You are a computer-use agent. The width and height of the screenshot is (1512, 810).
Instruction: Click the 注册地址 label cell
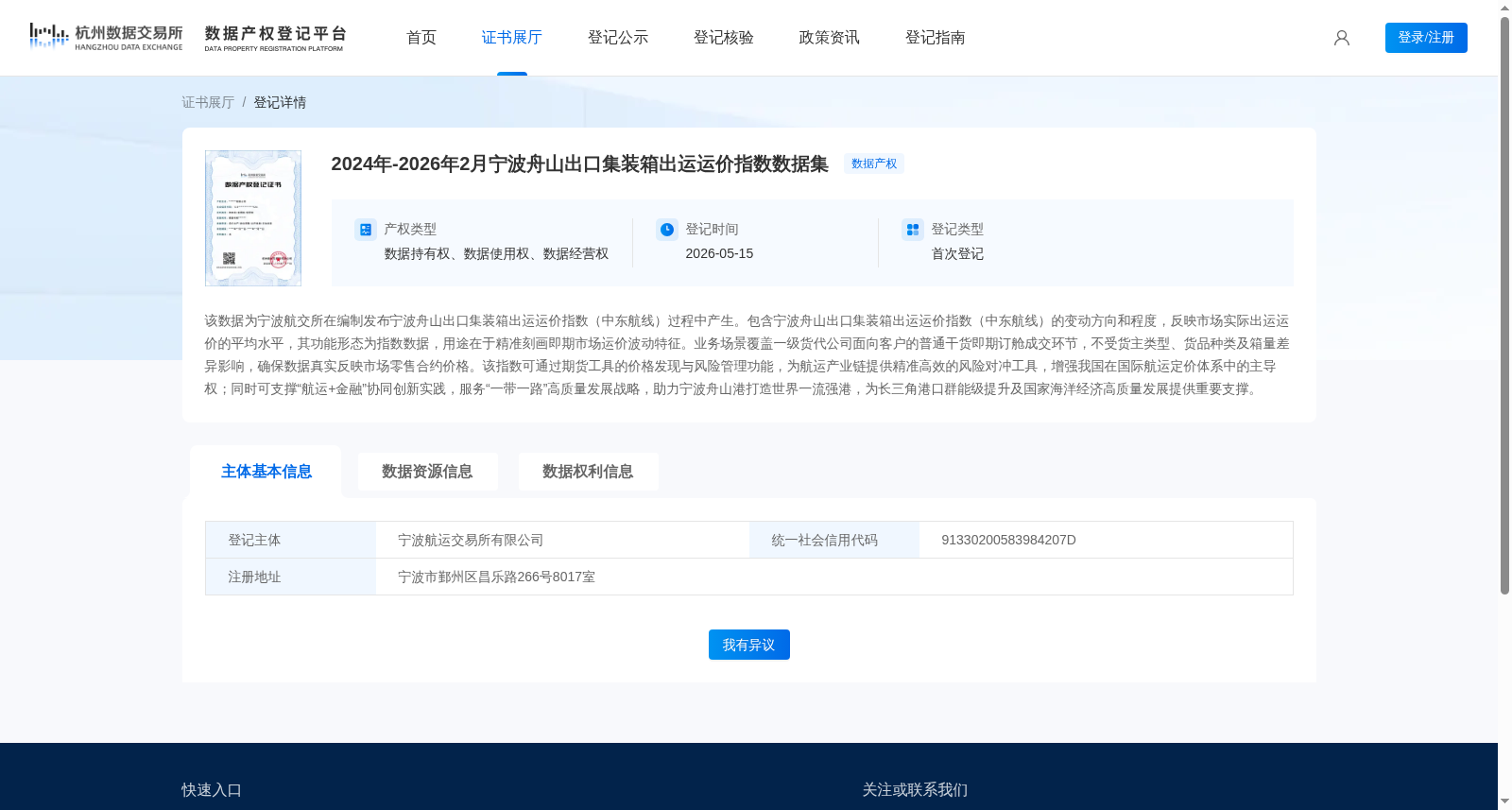coord(291,577)
